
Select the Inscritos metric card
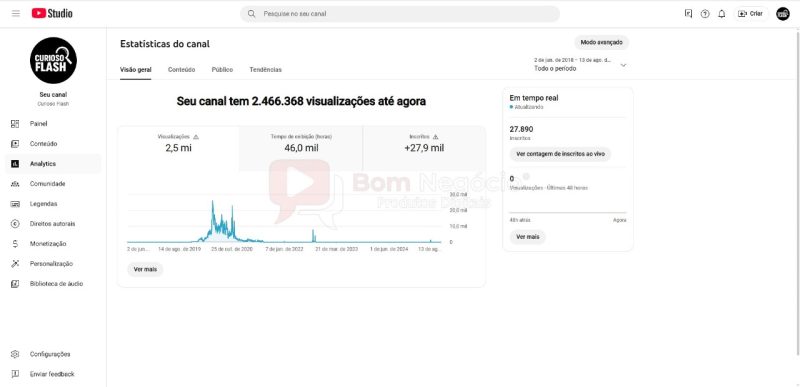point(424,148)
